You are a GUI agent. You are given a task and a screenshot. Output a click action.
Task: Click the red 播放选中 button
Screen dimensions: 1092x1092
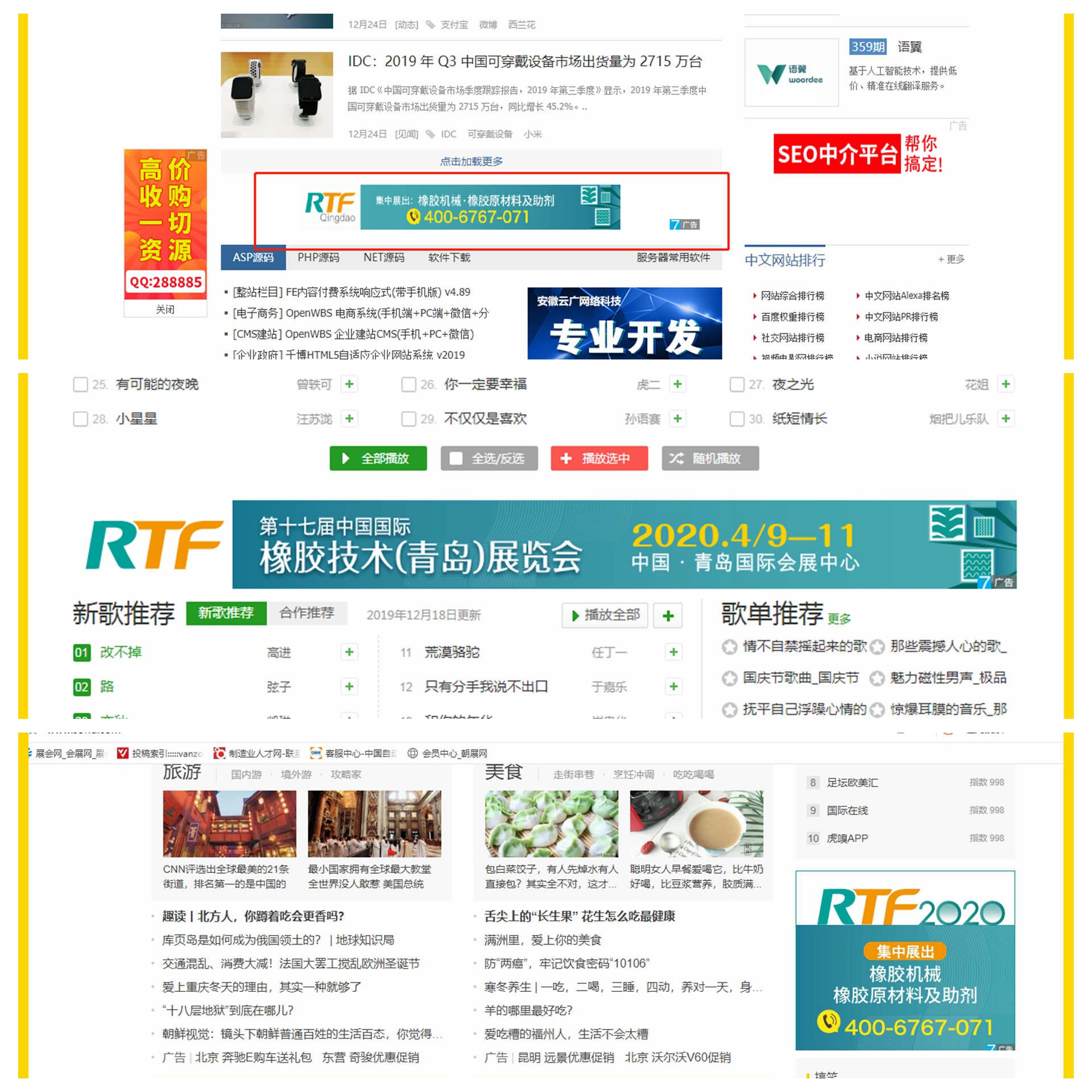pos(599,458)
